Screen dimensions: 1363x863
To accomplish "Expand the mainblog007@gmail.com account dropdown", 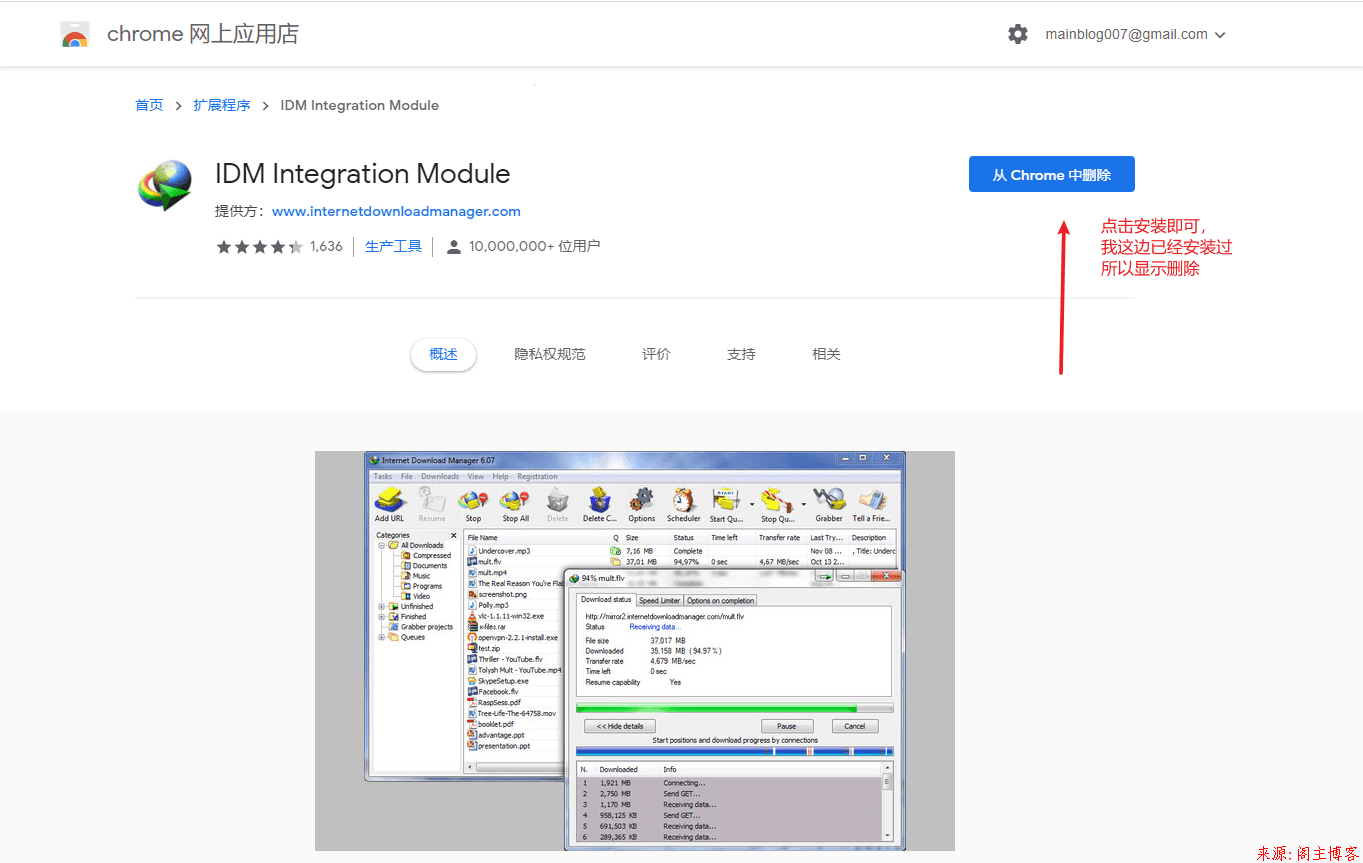I will tap(1136, 34).
